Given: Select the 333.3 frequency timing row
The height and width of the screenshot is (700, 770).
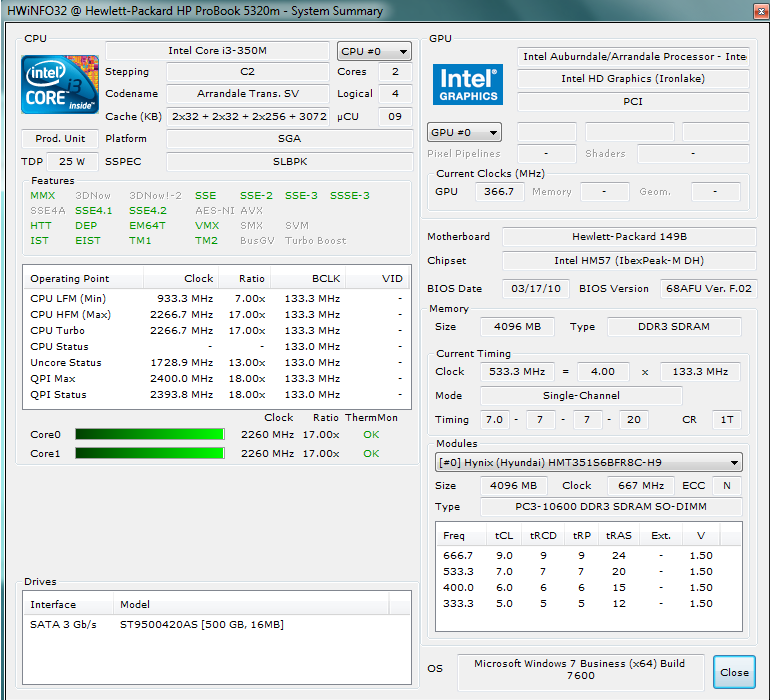Looking at the screenshot, I should click(x=588, y=604).
